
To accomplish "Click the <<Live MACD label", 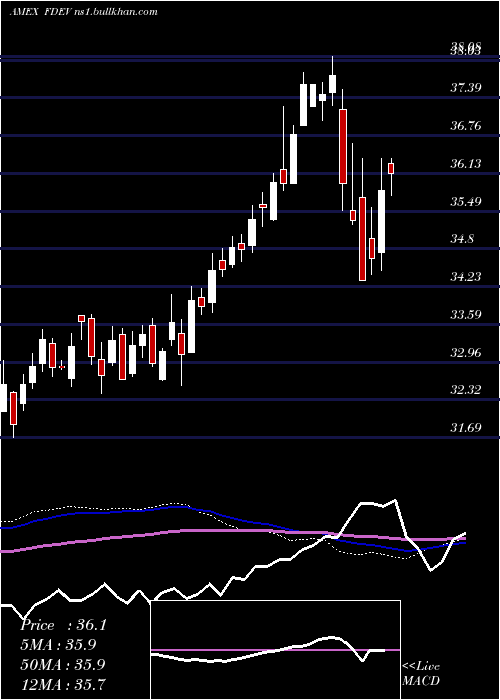I will pos(421,674).
